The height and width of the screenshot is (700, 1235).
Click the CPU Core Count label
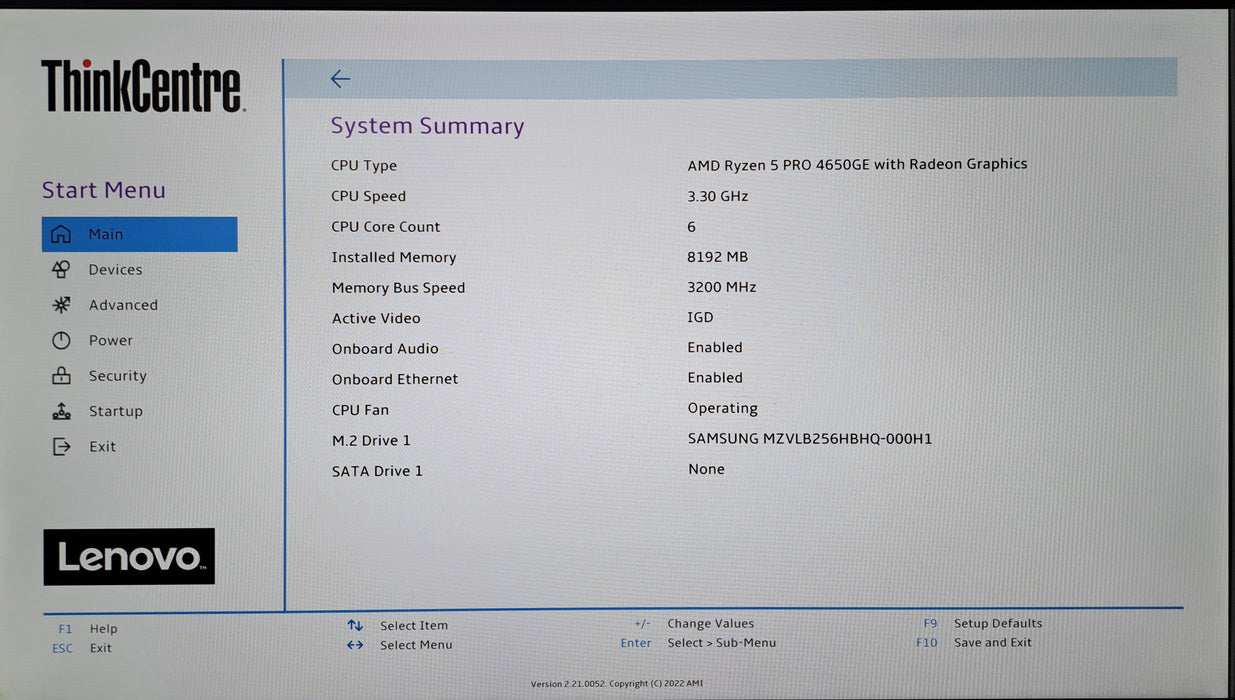pos(385,227)
